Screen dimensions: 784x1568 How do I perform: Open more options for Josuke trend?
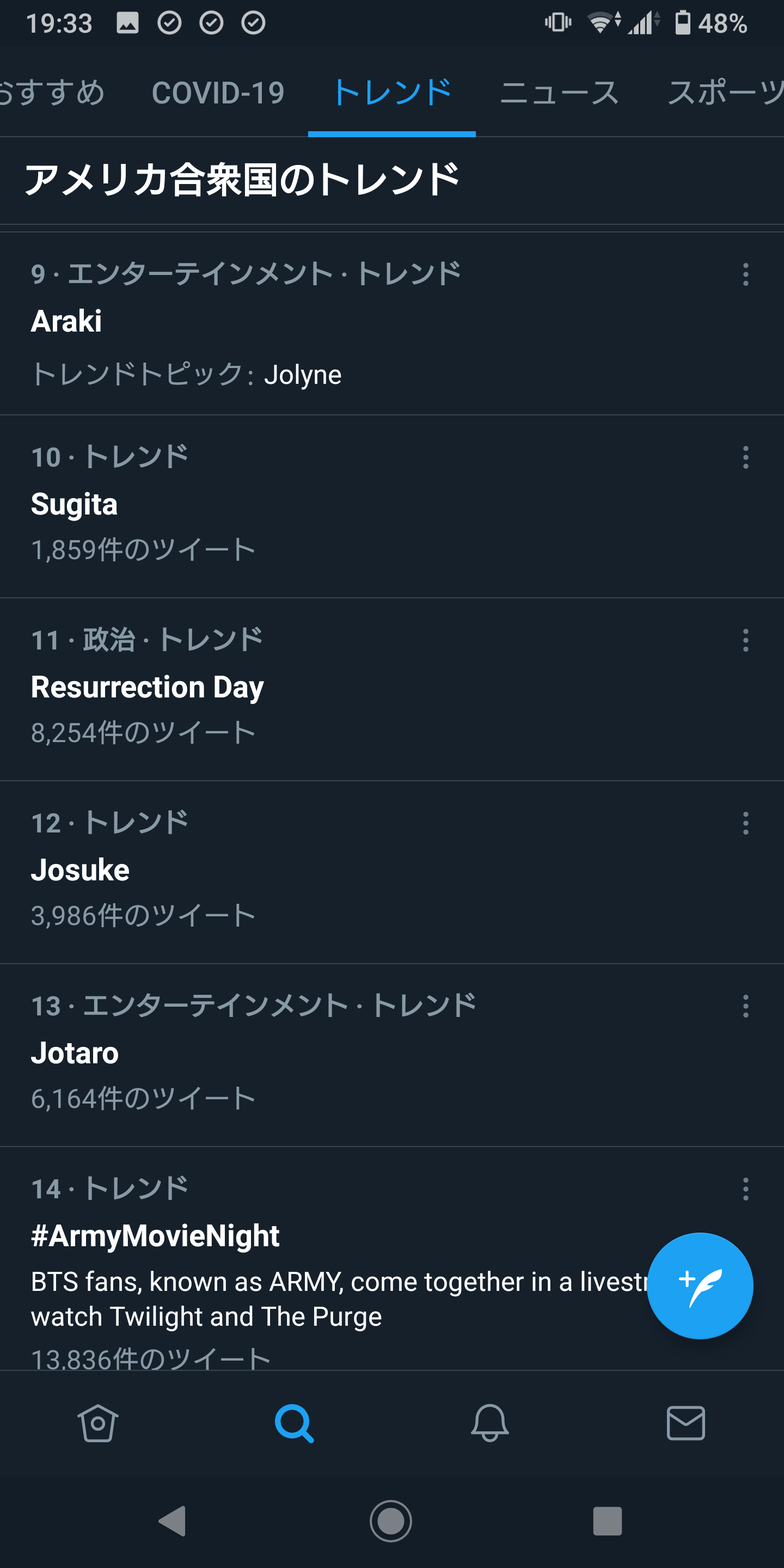click(746, 823)
